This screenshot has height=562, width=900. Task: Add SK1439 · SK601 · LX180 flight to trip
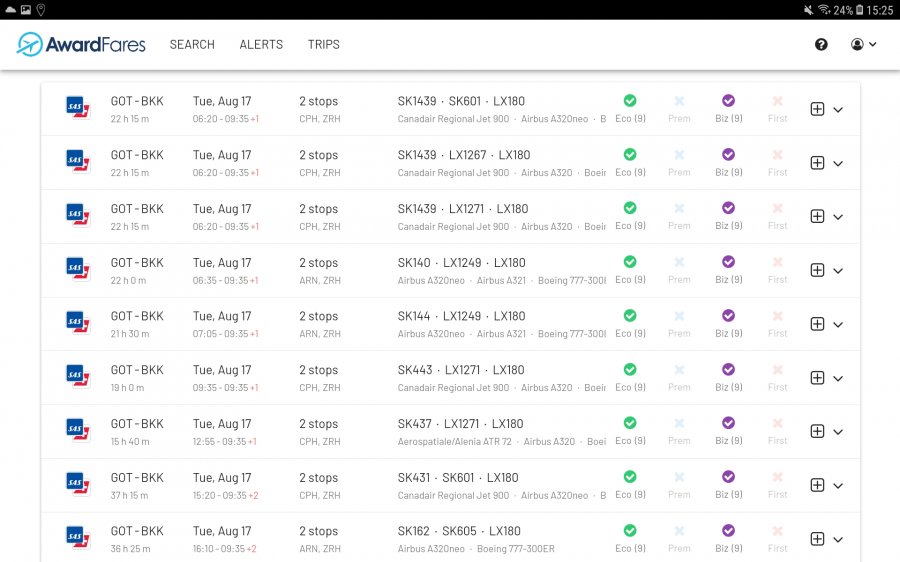point(817,109)
